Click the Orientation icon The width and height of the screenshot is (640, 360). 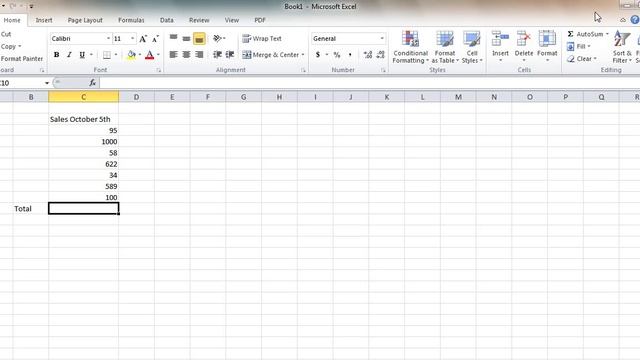pyautogui.click(x=217, y=38)
